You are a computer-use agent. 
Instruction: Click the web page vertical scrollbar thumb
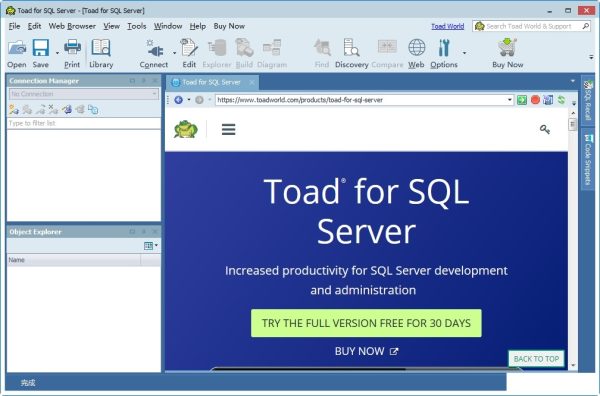pyautogui.click(x=572, y=125)
